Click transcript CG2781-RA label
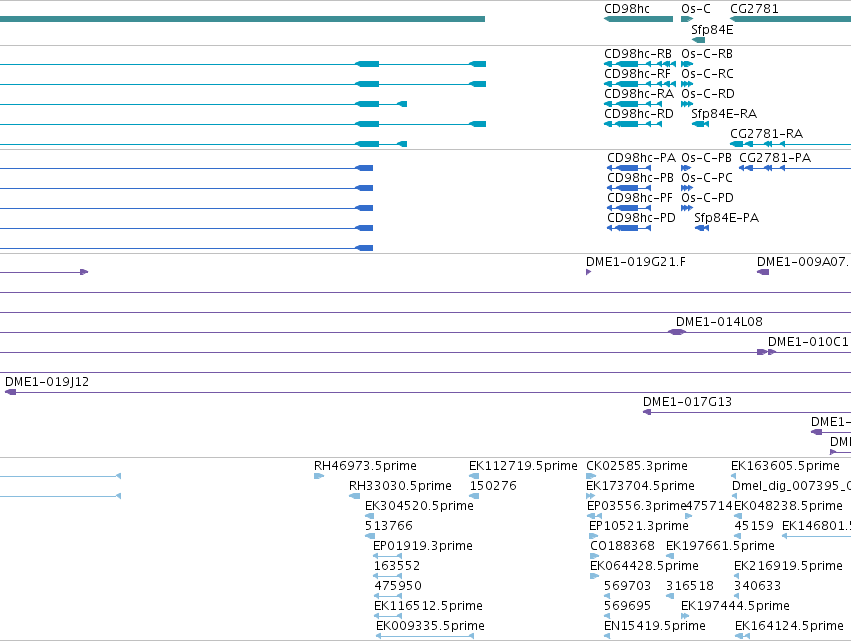 (766, 134)
